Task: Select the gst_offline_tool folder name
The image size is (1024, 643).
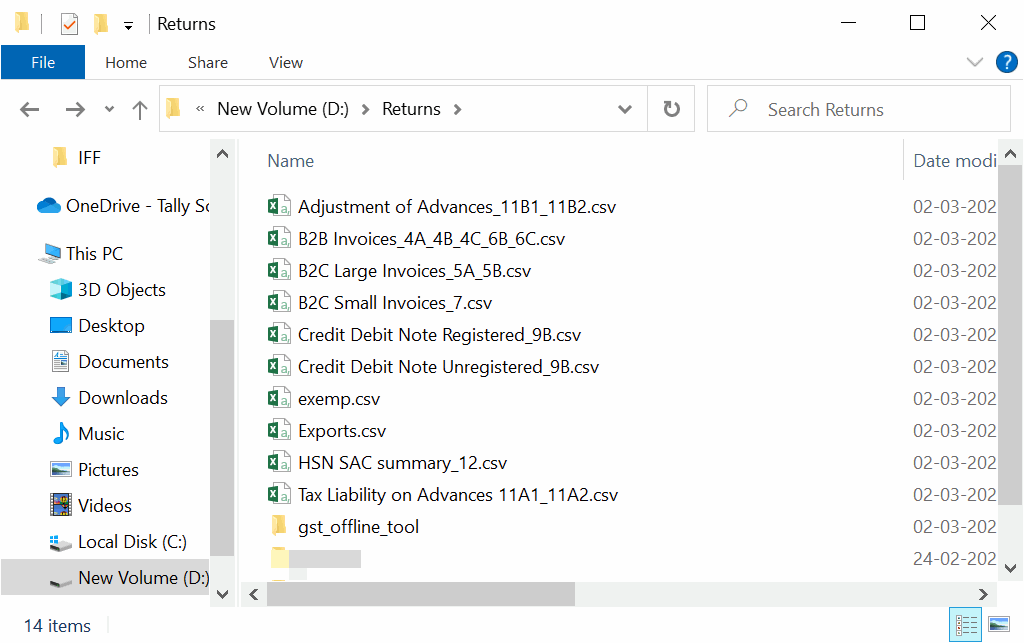Action: click(x=359, y=527)
